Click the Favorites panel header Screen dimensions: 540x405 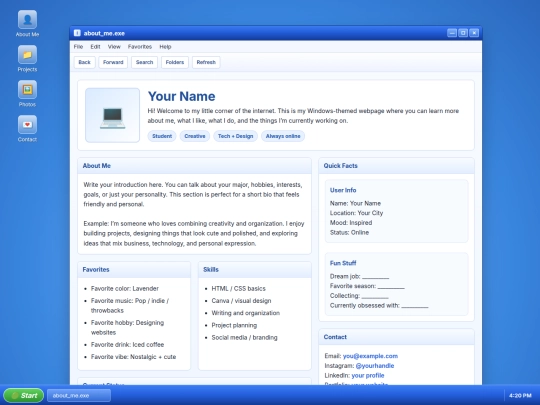pos(134,270)
